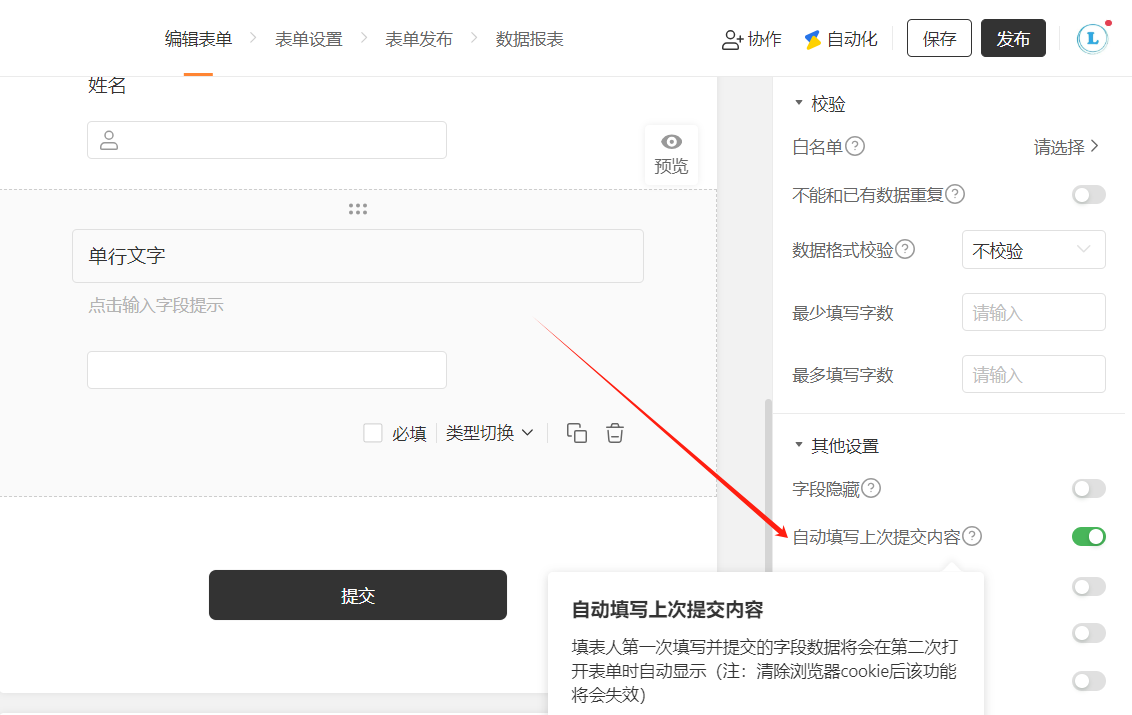The image size is (1132, 715).
Task: Delete the 单行文字 field via trash icon
Action: pos(615,433)
